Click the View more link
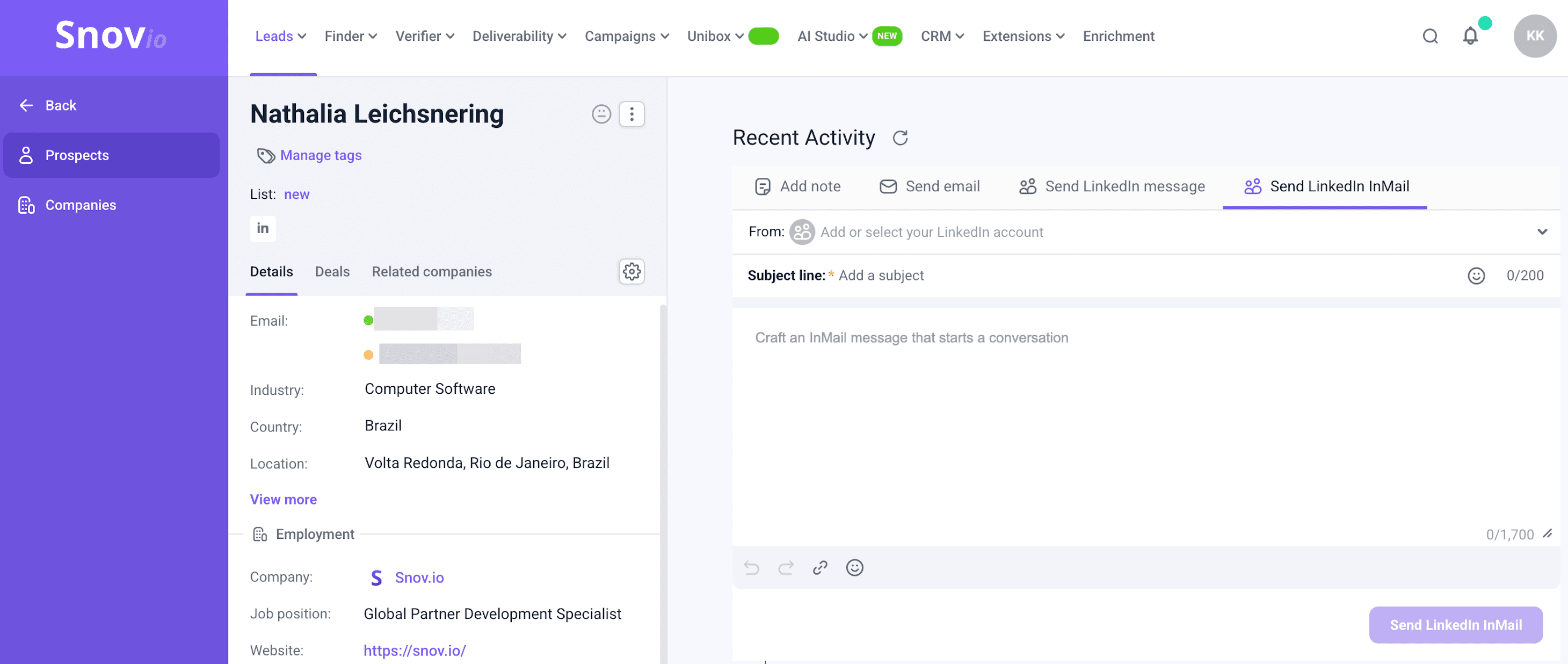 tap(283, 499)
